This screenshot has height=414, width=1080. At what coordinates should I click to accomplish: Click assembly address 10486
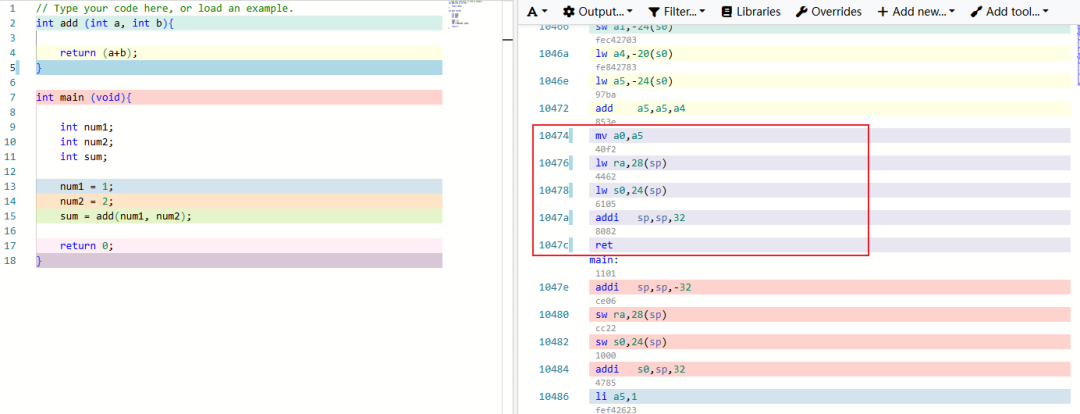pos(553,397)
